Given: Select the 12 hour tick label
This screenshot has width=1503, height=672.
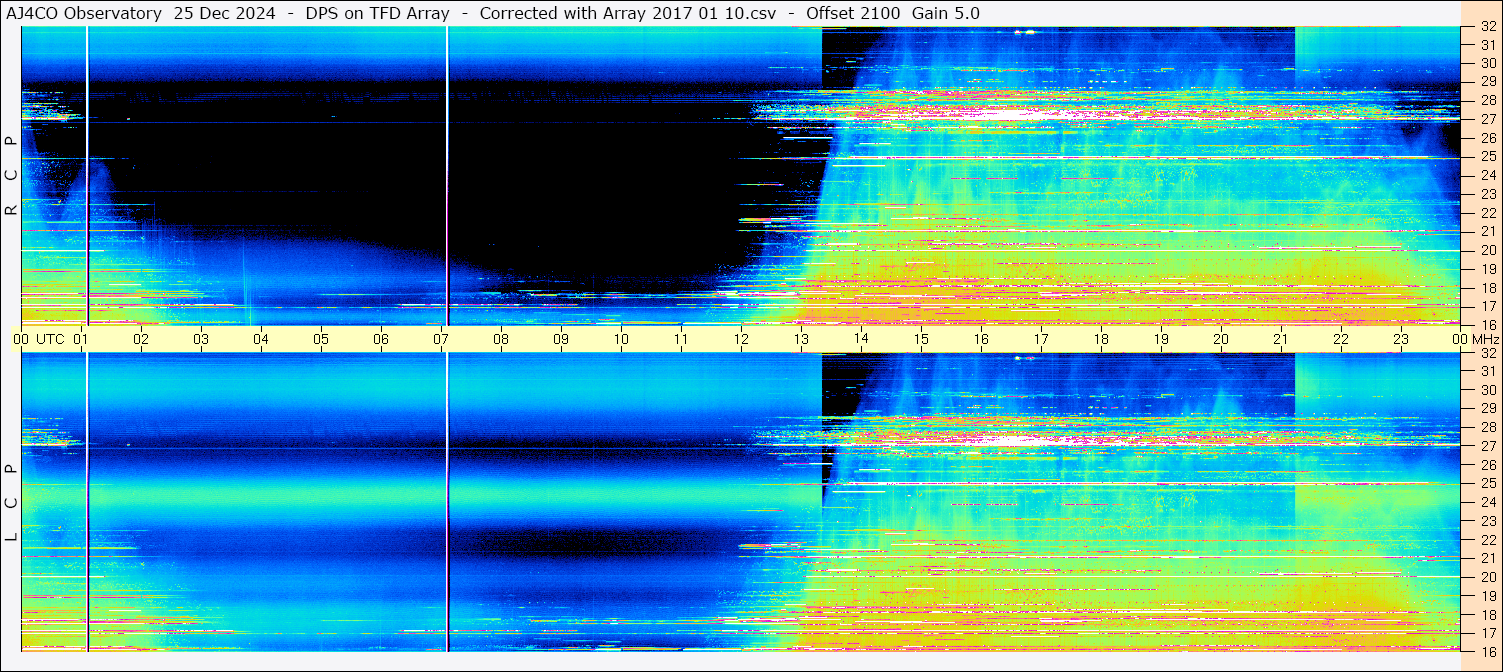Looking at the screenshot, I should click(741, 339).
